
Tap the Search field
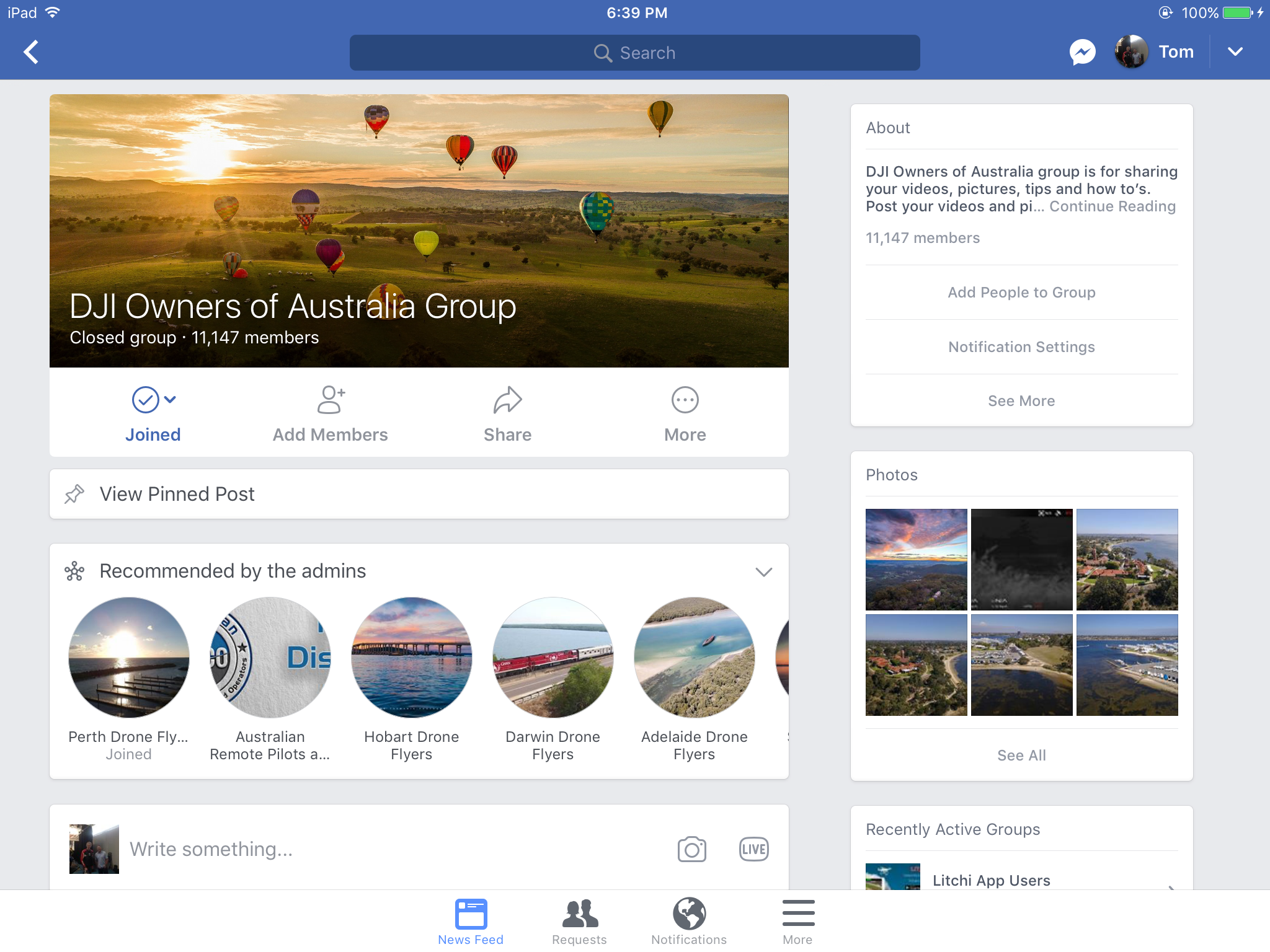pos(634,53)
